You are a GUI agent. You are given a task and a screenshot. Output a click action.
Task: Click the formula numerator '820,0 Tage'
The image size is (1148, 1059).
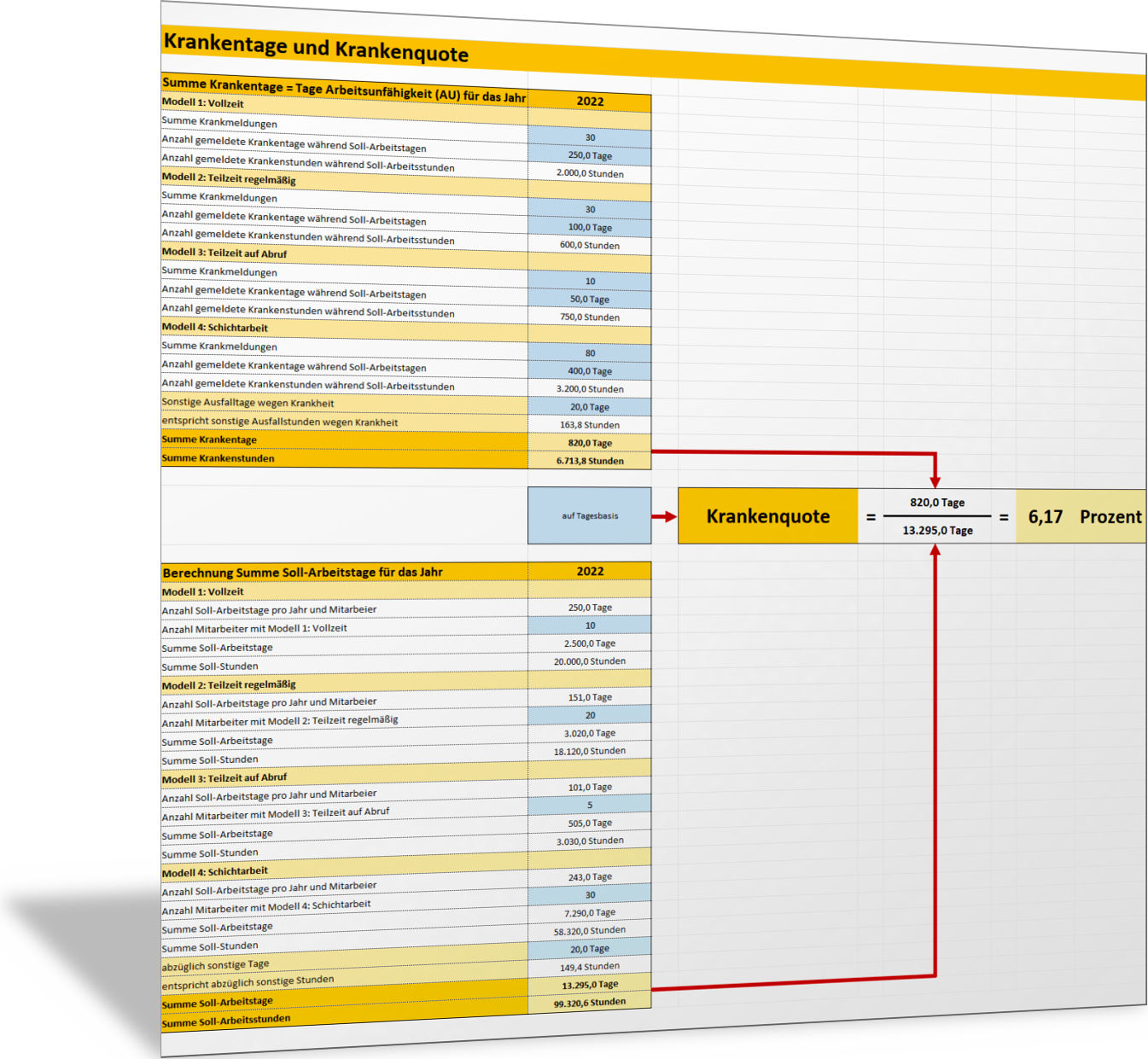click(x=936, y=503)
